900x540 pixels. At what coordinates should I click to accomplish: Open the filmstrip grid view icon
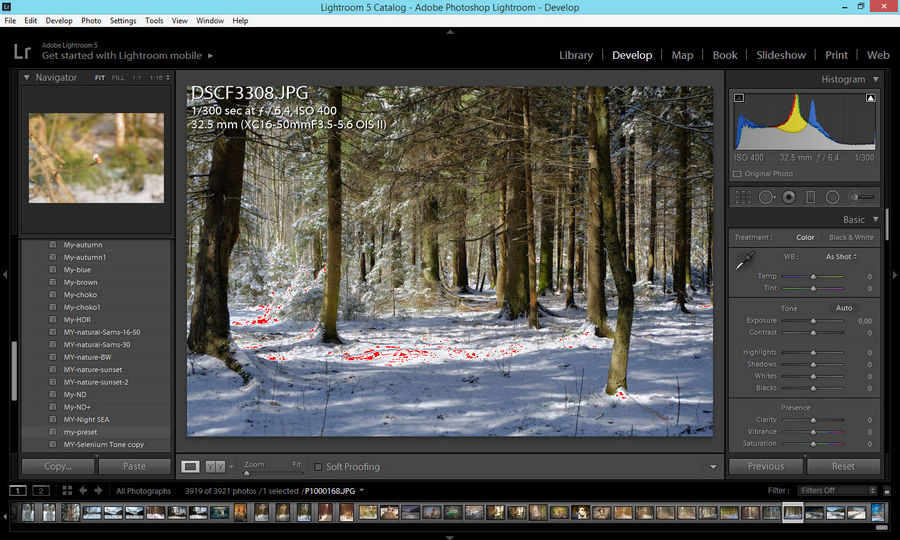click(67, 491)
